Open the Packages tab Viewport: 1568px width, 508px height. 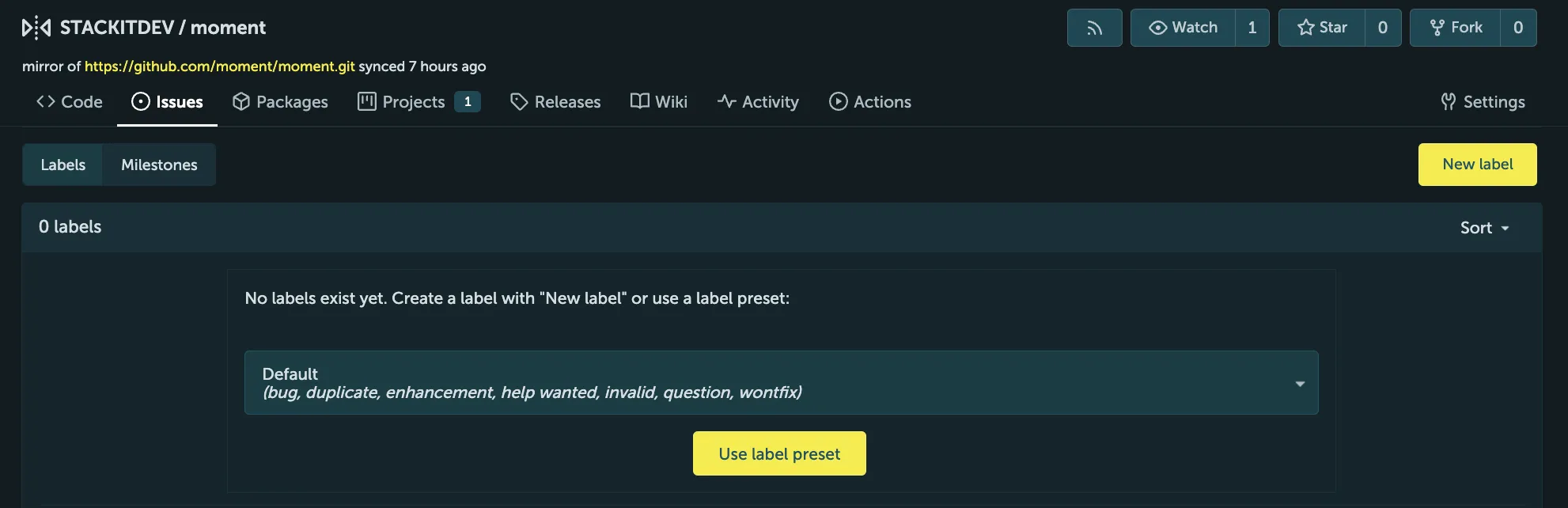(x=280, y=102)
